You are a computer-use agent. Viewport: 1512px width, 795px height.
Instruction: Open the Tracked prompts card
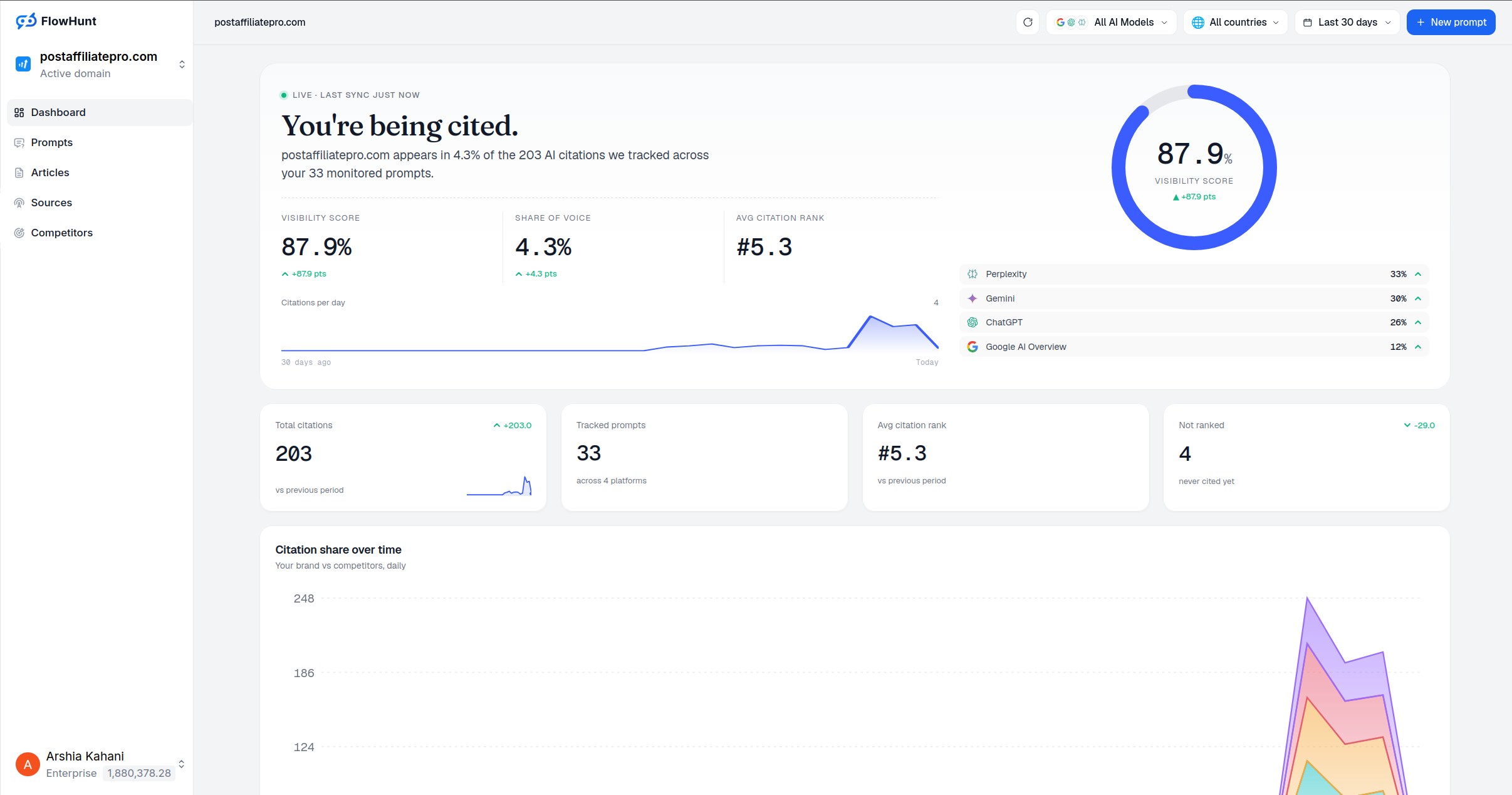pyautogui.click(x=704, y=457)
